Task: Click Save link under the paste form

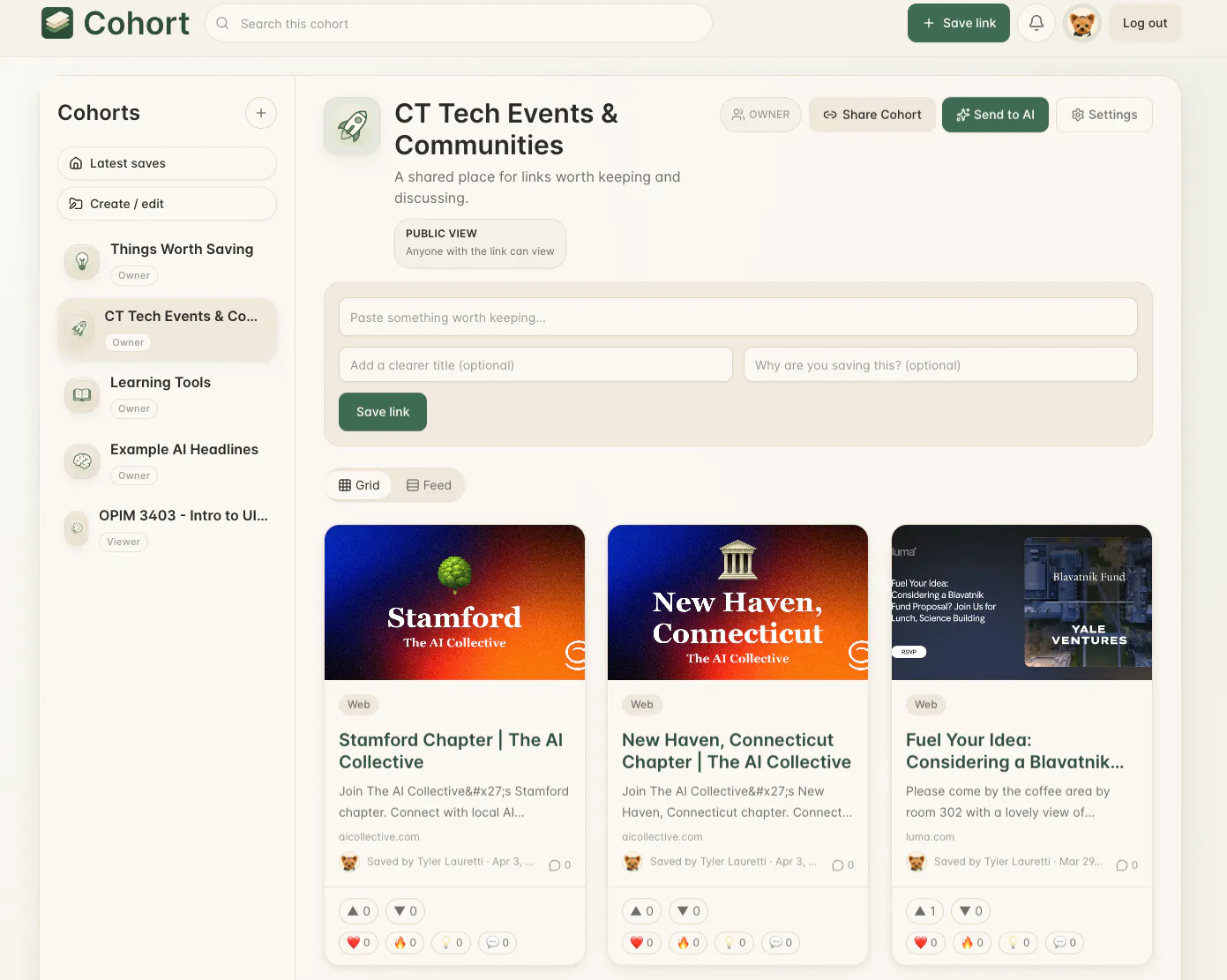Action: coord(383,412)
